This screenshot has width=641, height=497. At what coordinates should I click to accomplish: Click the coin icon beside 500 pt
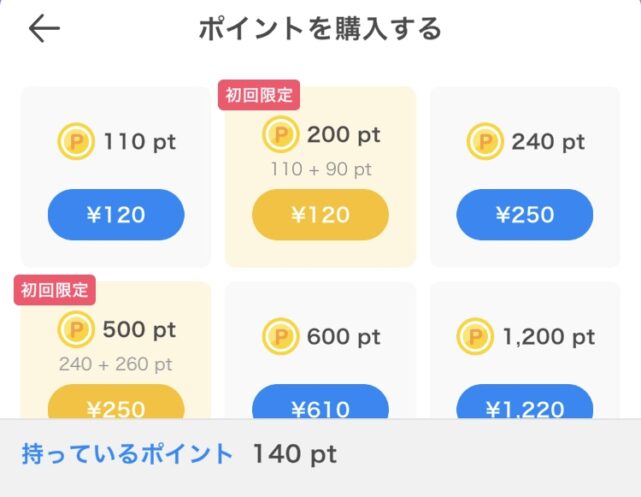click(x=76, y=330)
